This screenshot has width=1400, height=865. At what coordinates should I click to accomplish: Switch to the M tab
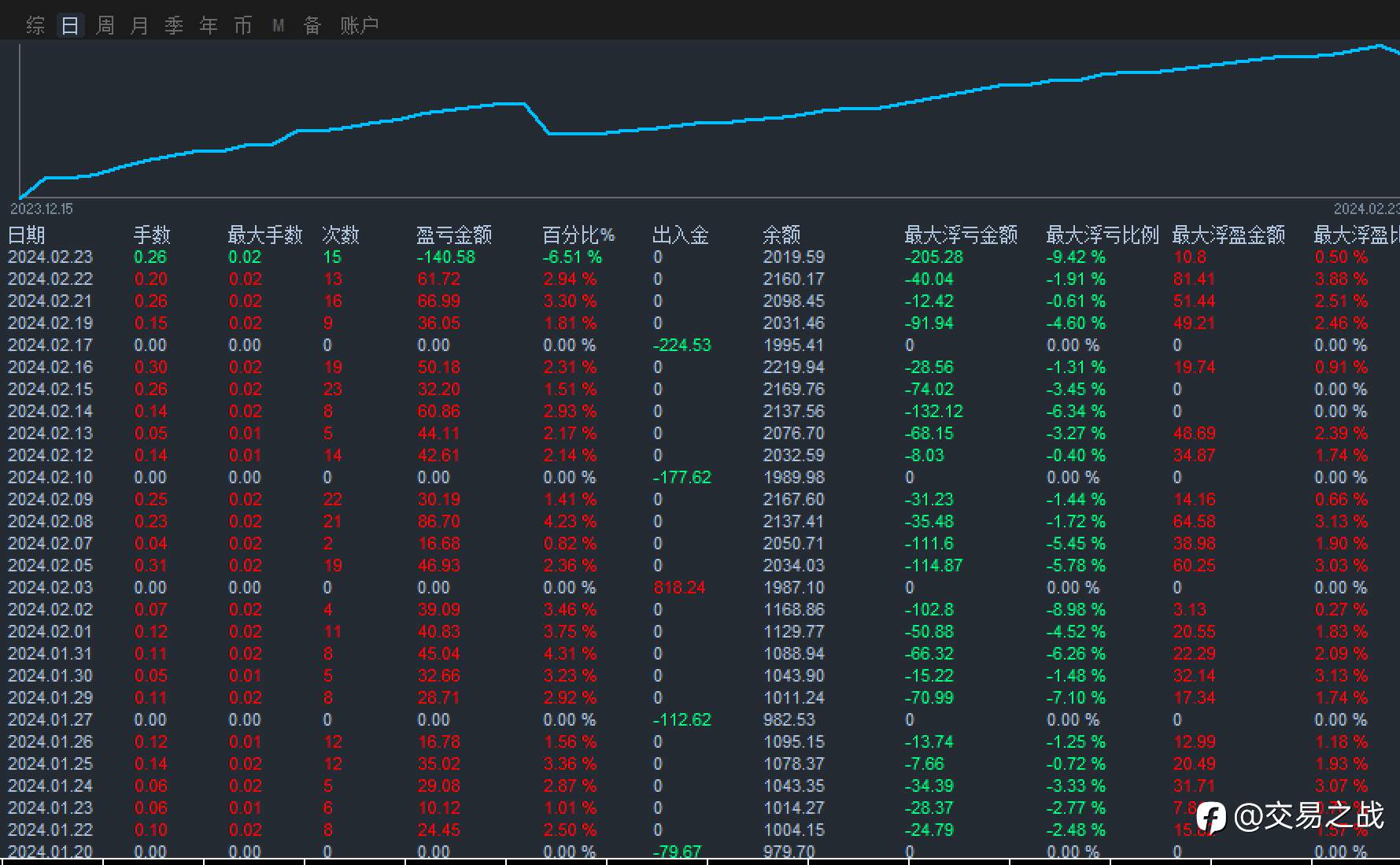(278, 26)
